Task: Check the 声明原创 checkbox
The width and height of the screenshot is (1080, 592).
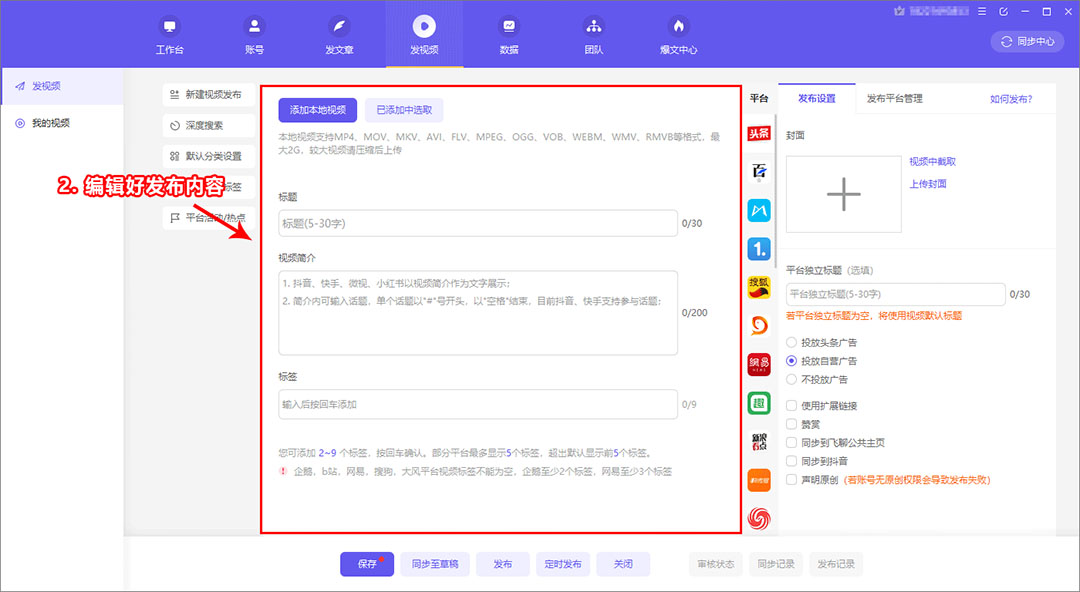Action: coord(792,480)
